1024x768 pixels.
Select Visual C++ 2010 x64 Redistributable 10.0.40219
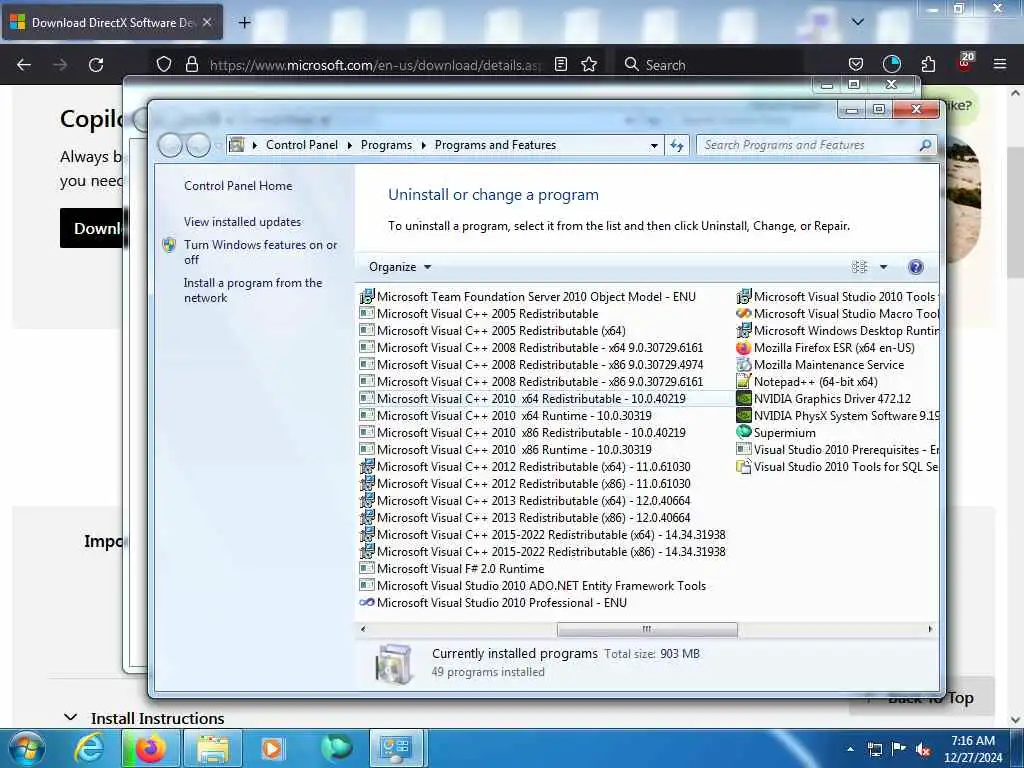pos(522,398)
